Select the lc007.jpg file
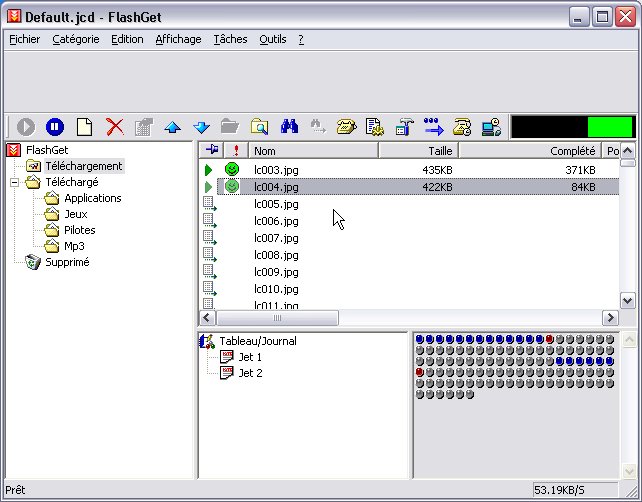The height and width of the screenshot is (502, 642). [x=276, y=238]
